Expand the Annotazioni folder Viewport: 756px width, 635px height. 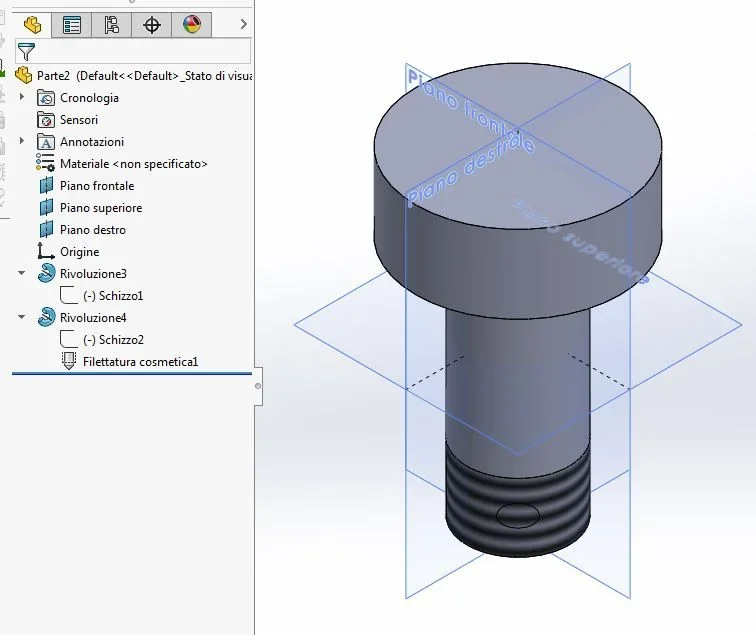pos(22,141)
